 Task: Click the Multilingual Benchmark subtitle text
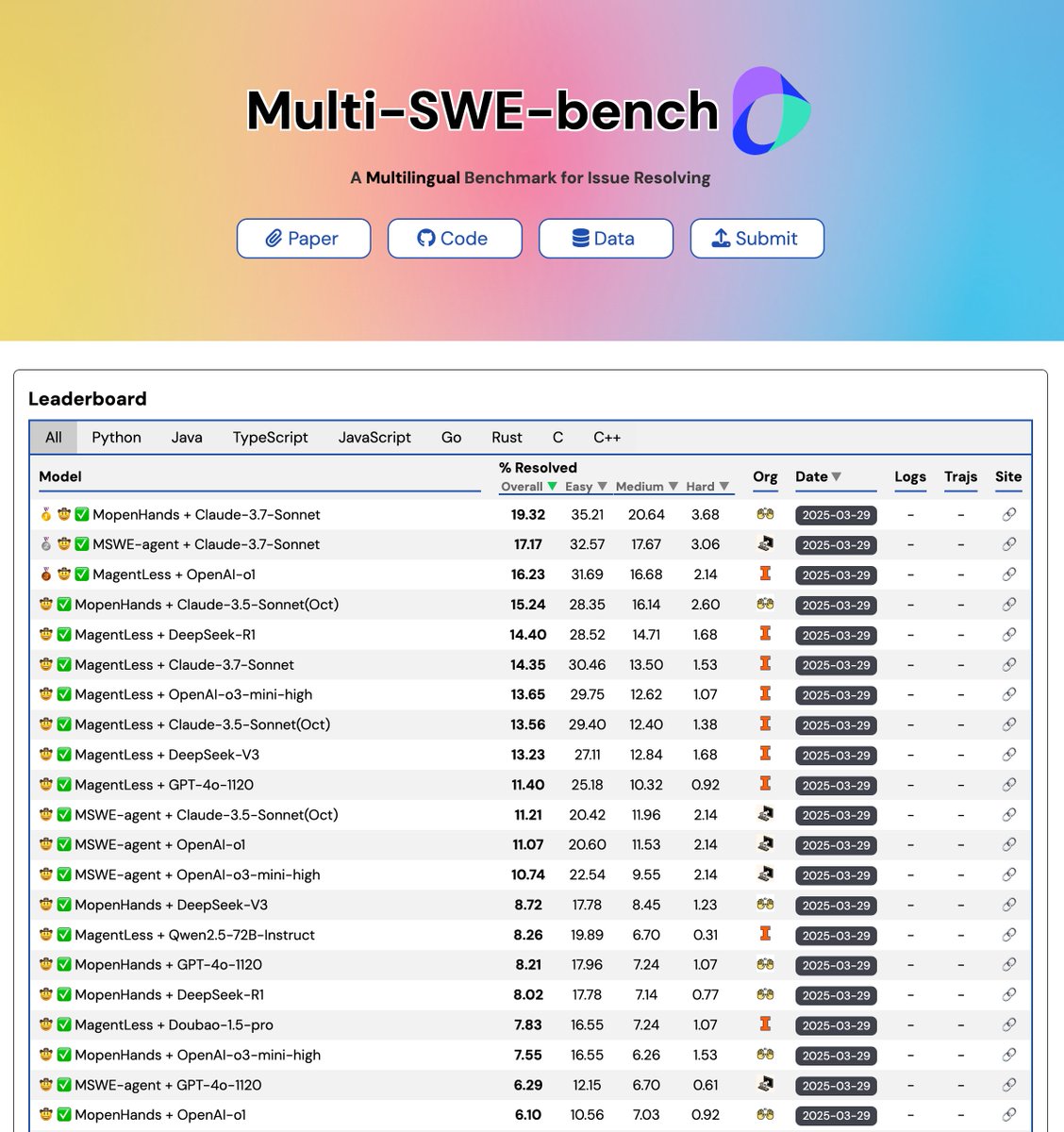coord(530,177)
